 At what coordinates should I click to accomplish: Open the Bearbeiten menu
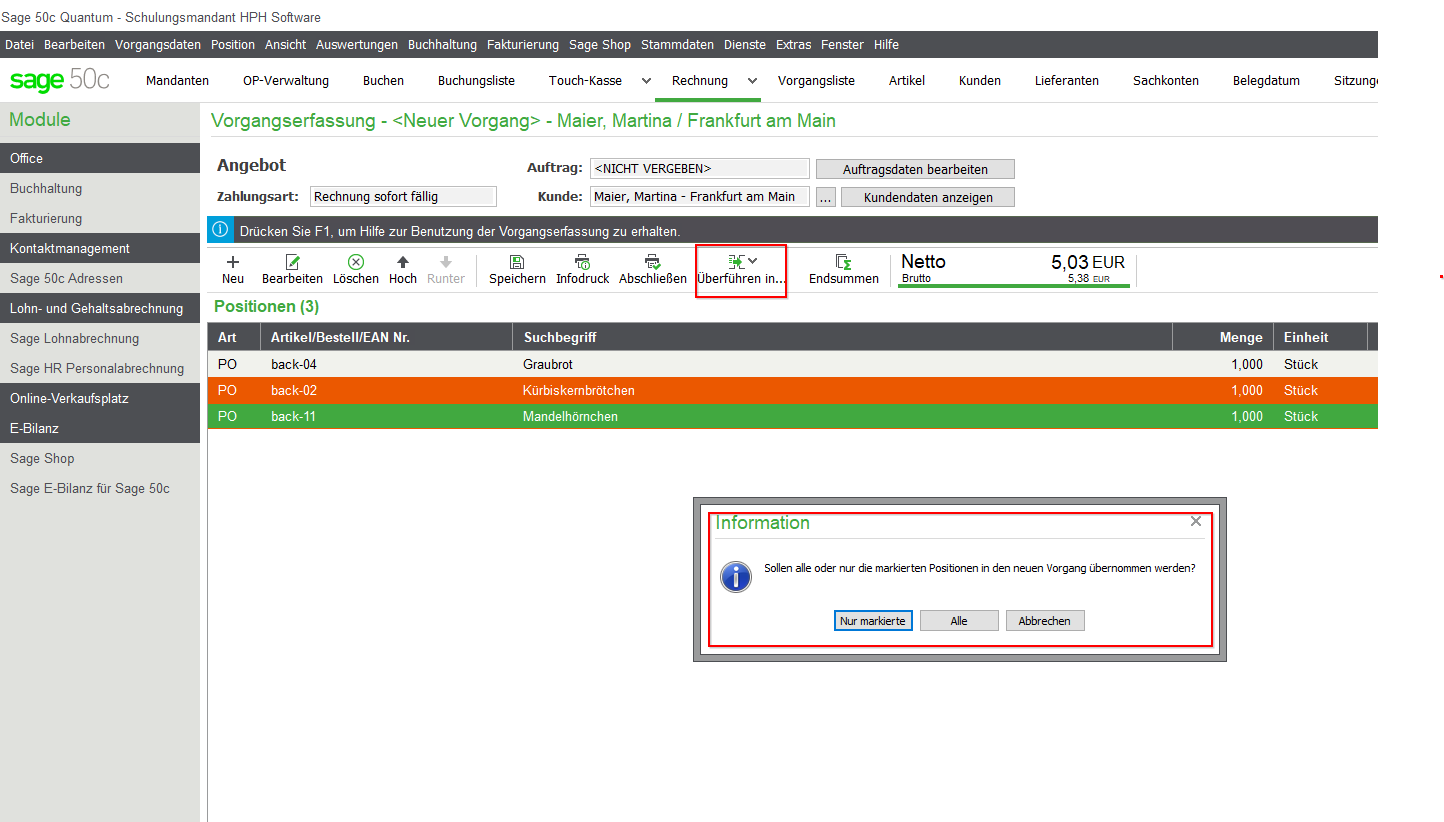(x=74, y=45)
